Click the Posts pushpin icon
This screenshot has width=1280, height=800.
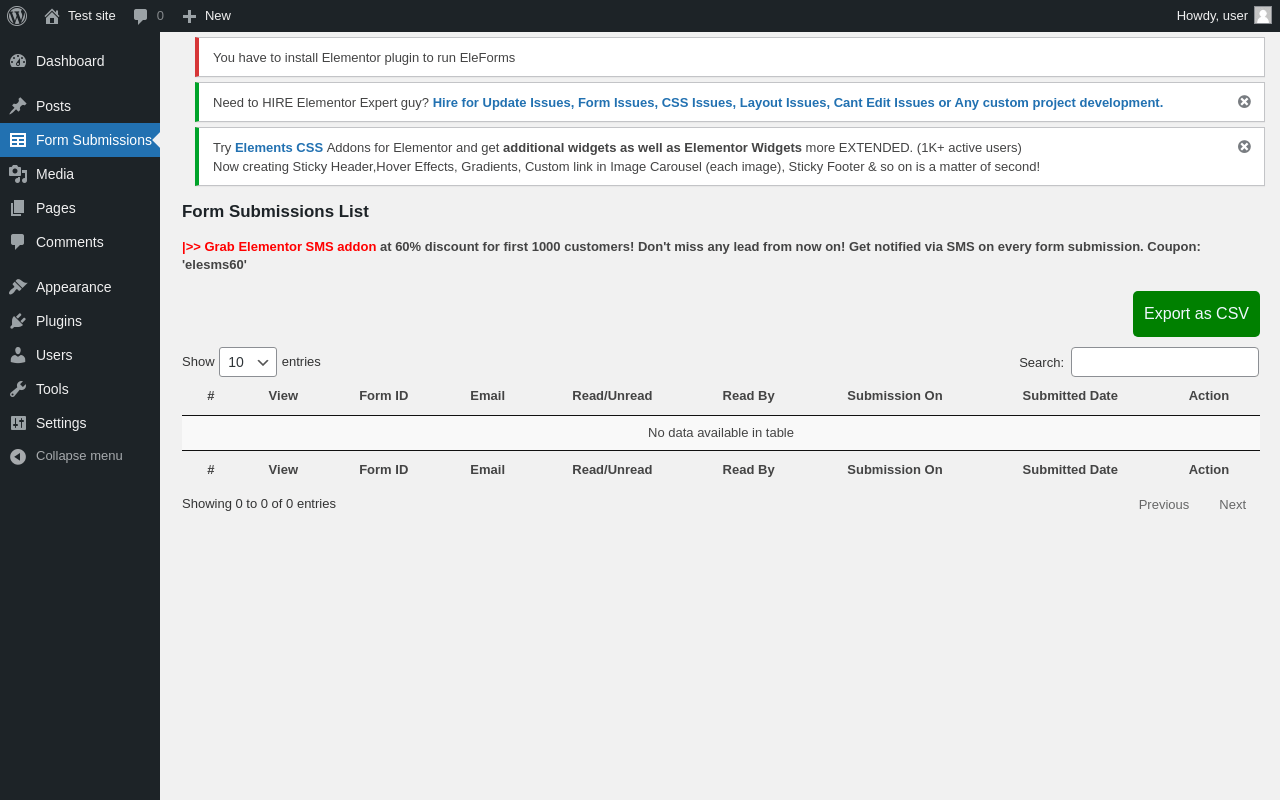(18, 106)
